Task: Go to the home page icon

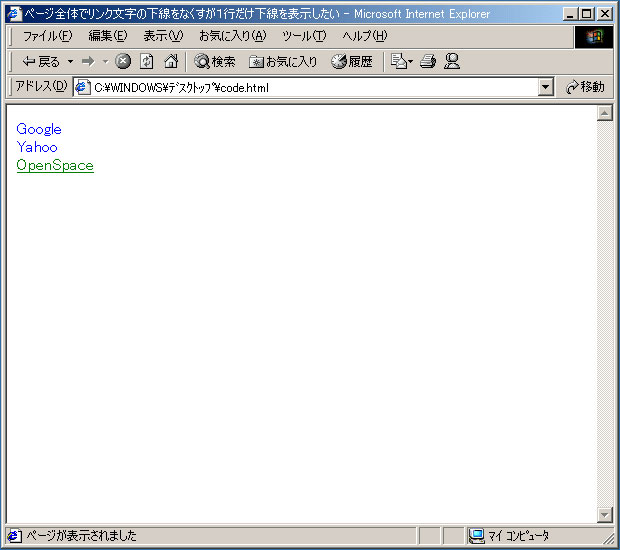Action: (171, 62)
